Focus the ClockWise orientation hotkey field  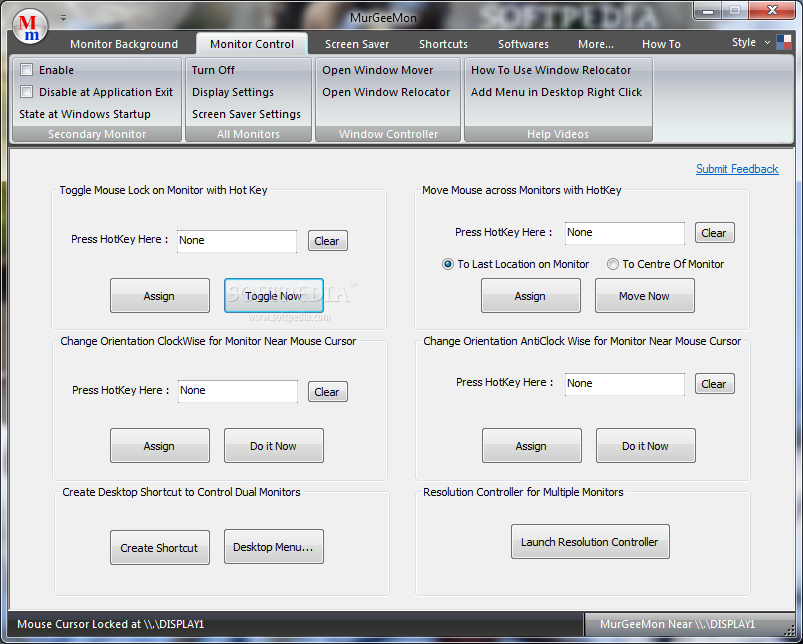[x=238, y=391]
